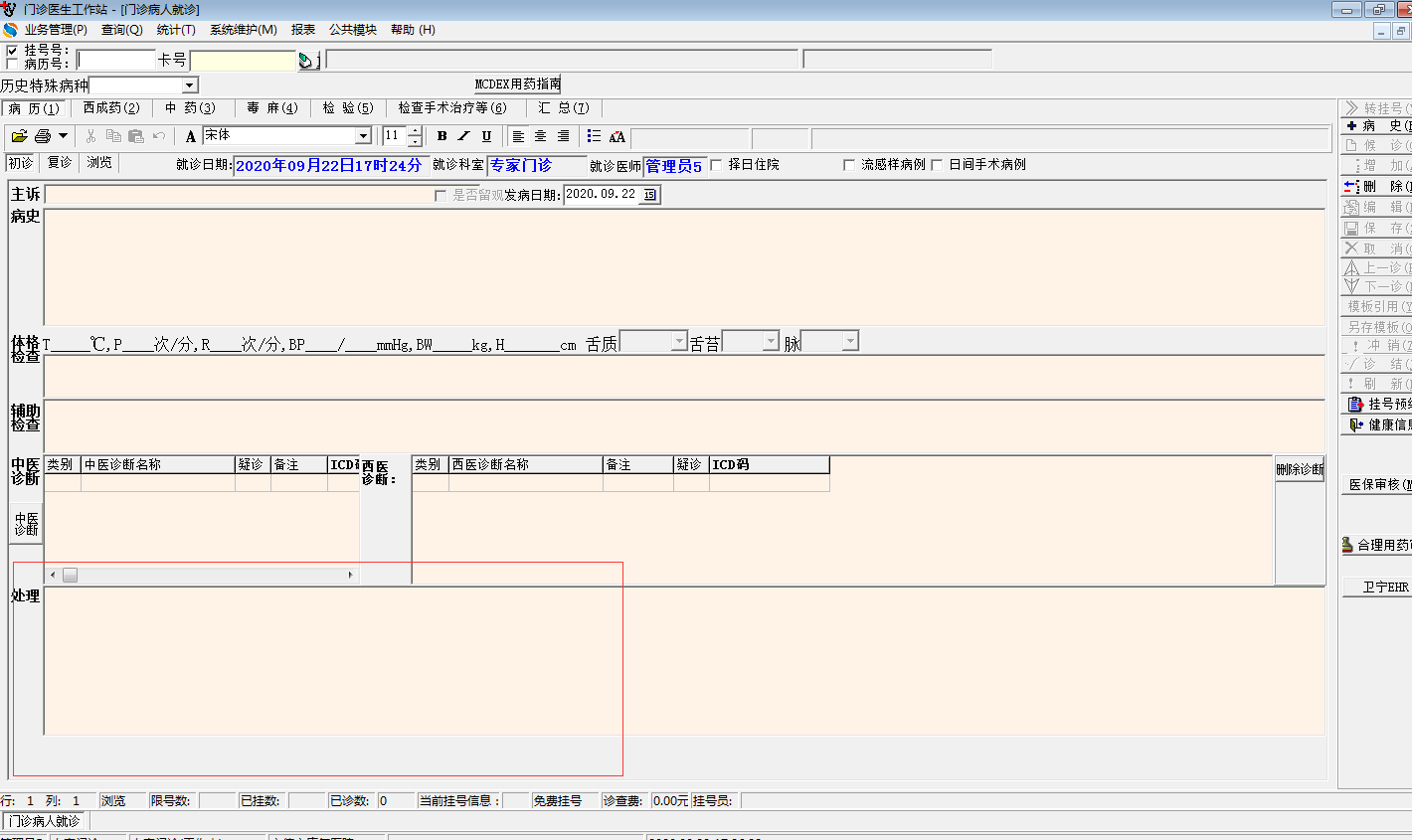Open the 舌苔 dropdown
Image resolution: width=1412 pixels, height=840 pixels.
click(x=771, y=342)
